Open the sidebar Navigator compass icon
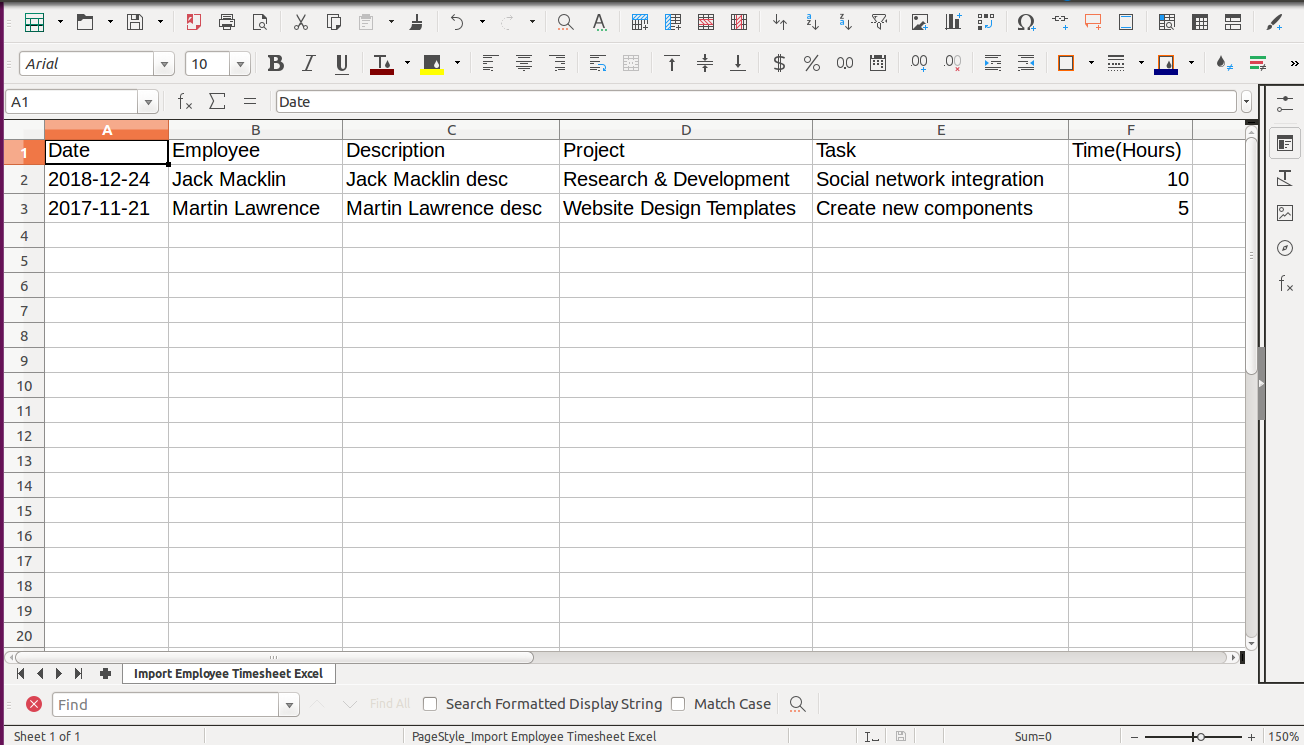Screen dimensions: 1304x745 click(1285, 248)
